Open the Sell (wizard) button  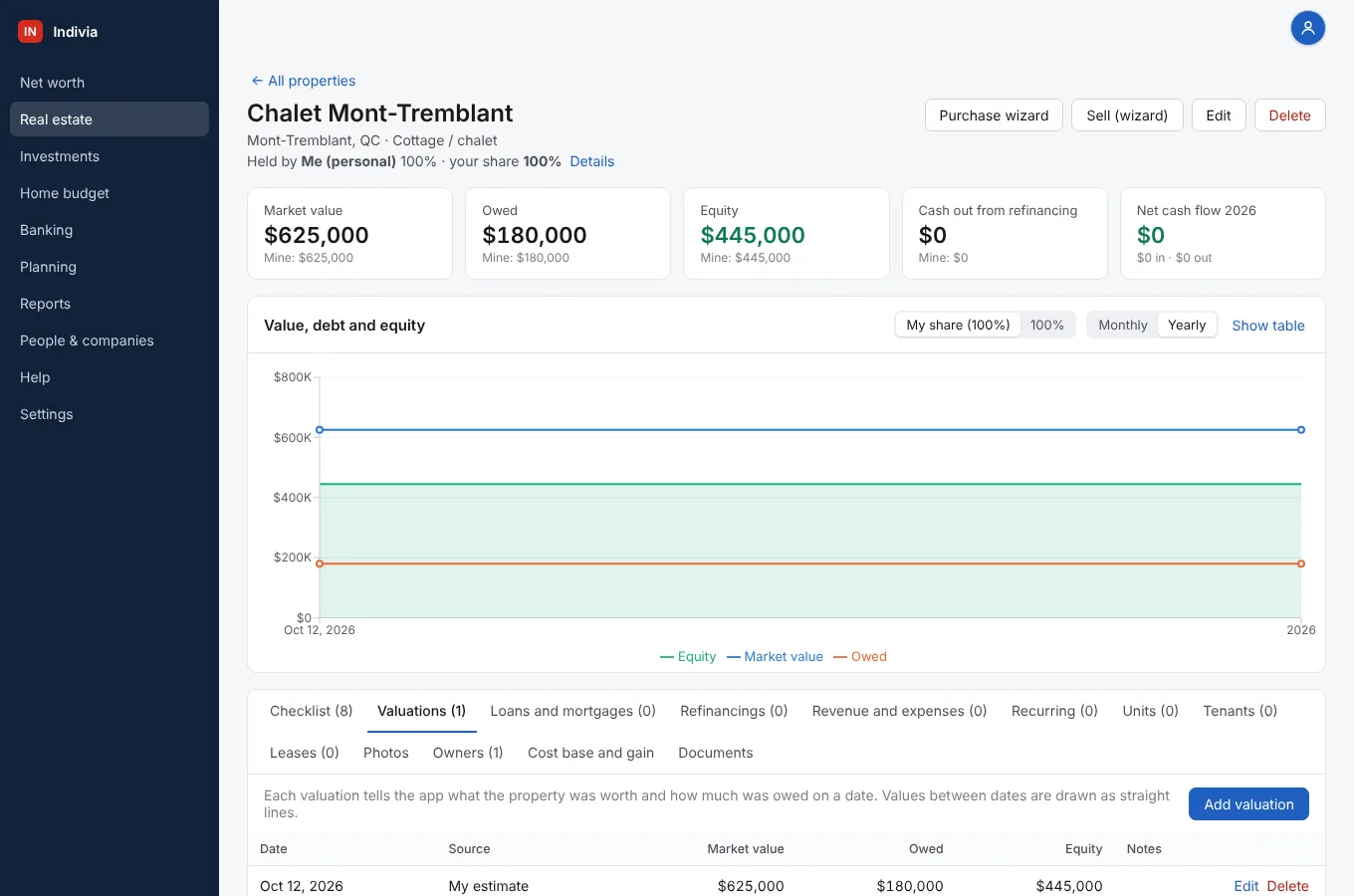(1127, 115)
